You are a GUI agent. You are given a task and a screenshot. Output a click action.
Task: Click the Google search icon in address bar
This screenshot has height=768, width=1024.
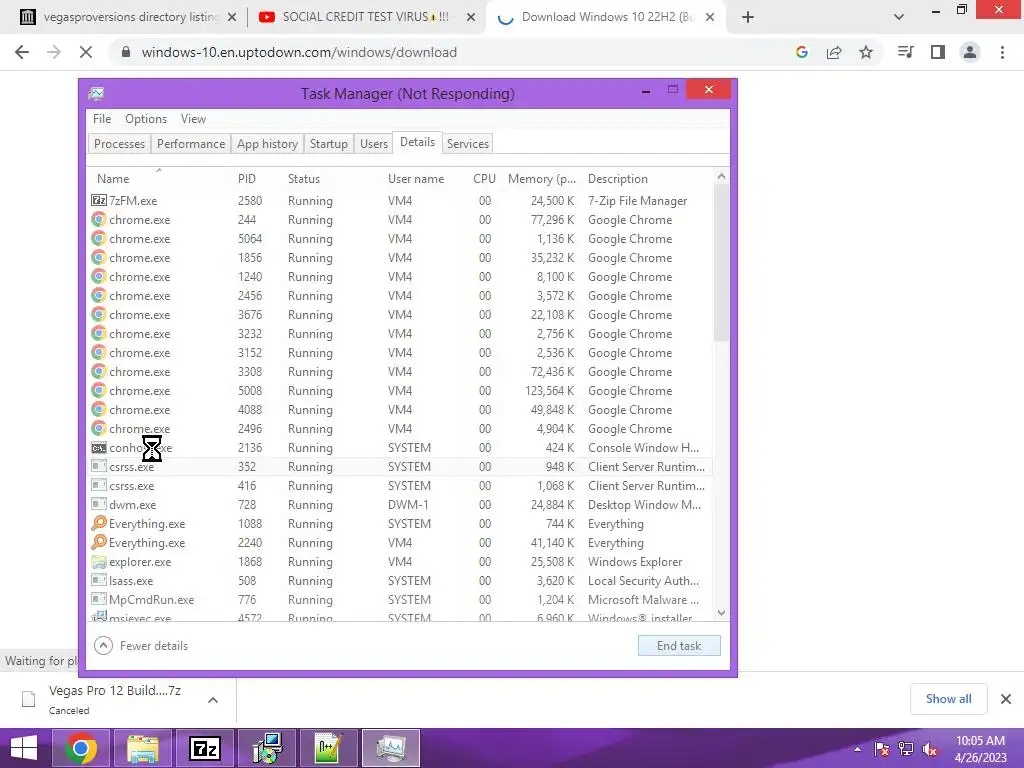[x=802, y=52]
